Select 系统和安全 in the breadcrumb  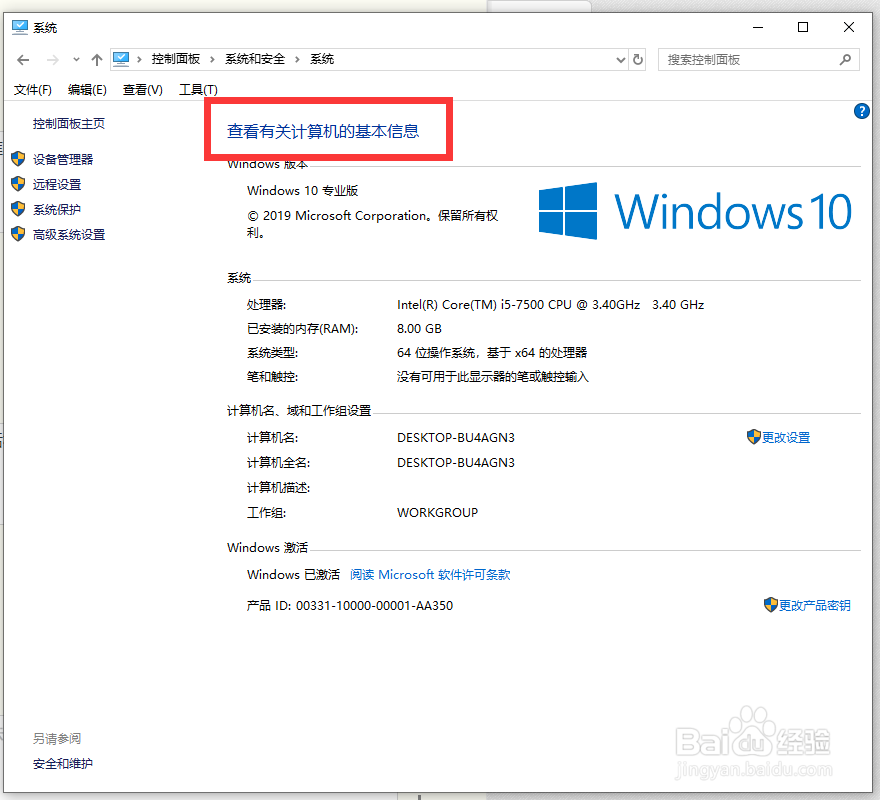pyautogui.click(x=255, y=59)
